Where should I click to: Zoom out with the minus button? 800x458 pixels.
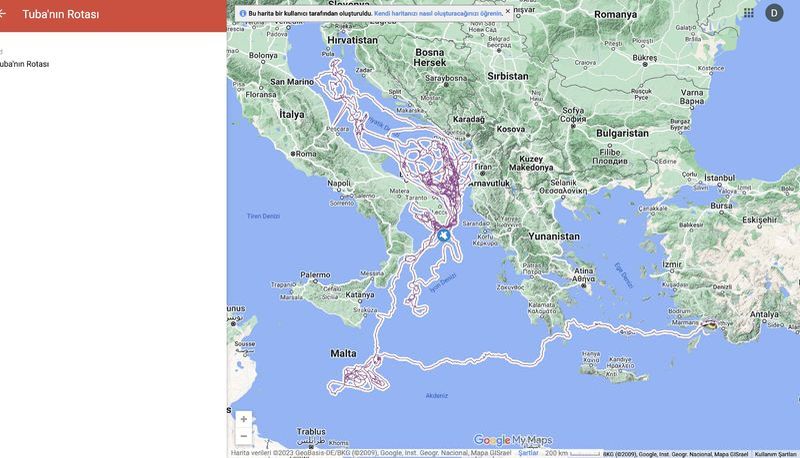point(243,436)
